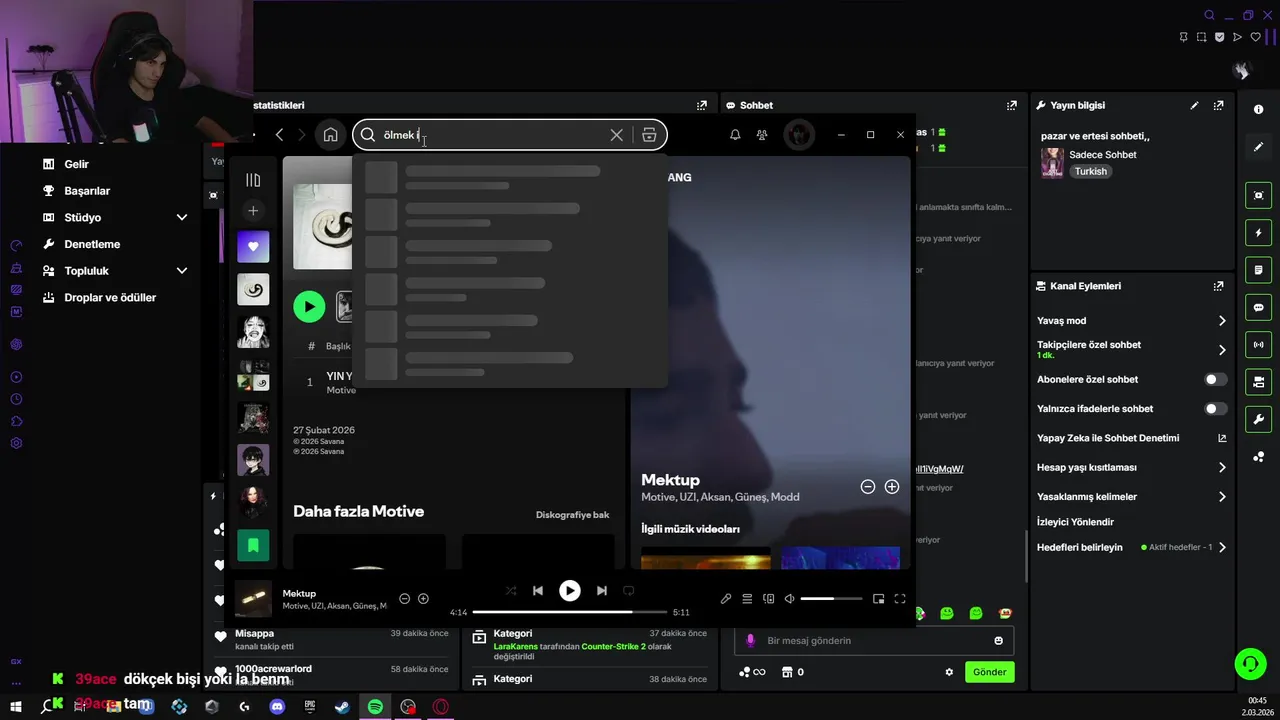Open Denetleme menu item
The width and height of the screenshot is (1280, 720).
(91, 244)
